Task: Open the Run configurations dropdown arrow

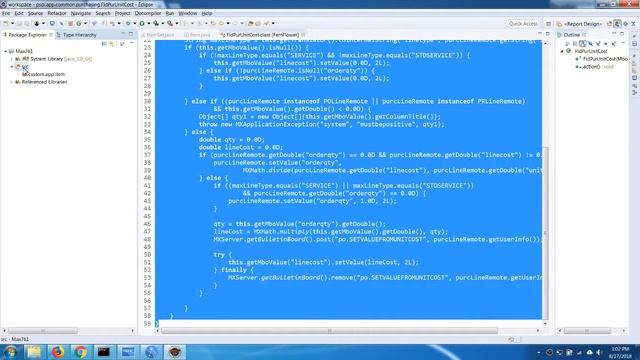Action: pyautogui.click(x=149, y=24)
